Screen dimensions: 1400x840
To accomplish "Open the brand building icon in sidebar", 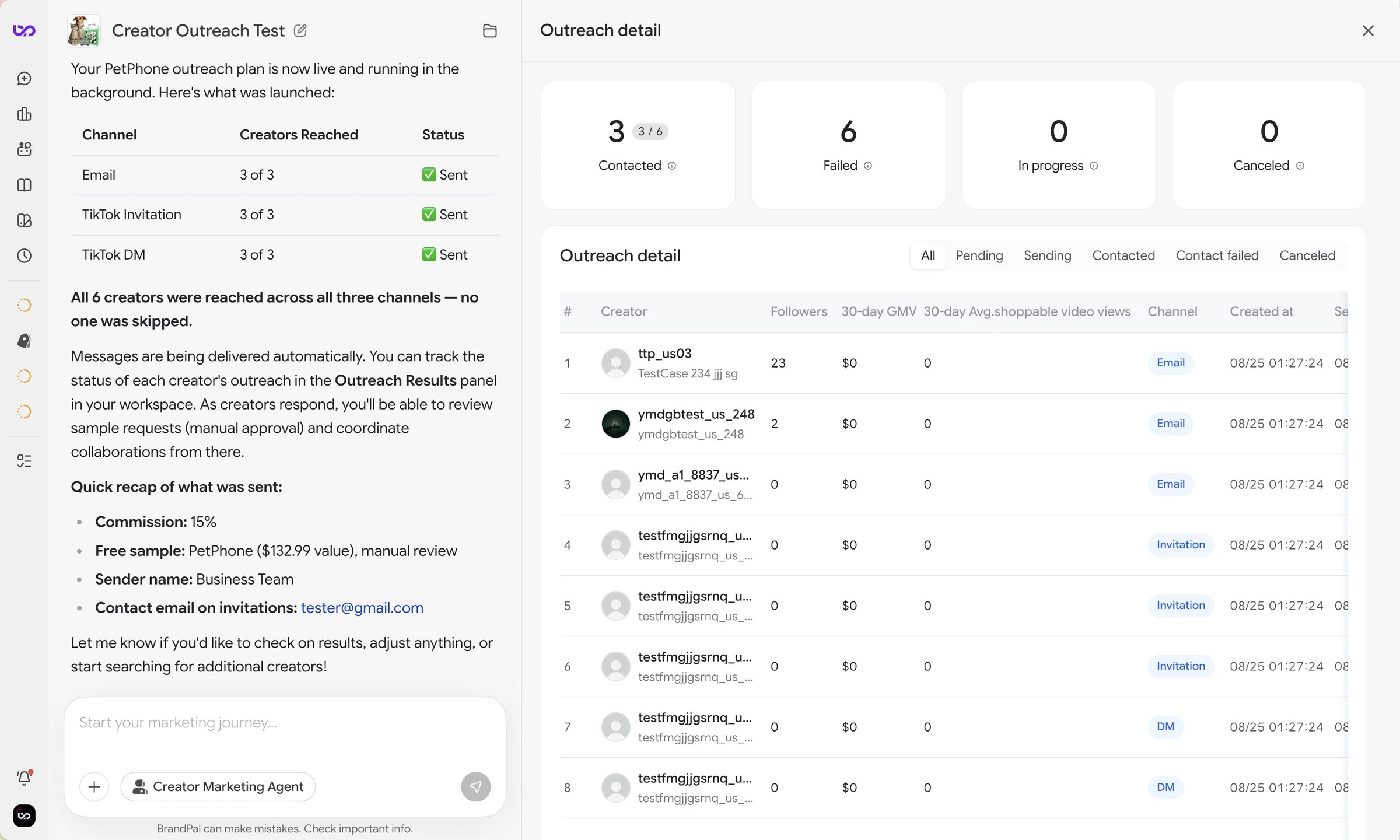I will click(24, 114).
